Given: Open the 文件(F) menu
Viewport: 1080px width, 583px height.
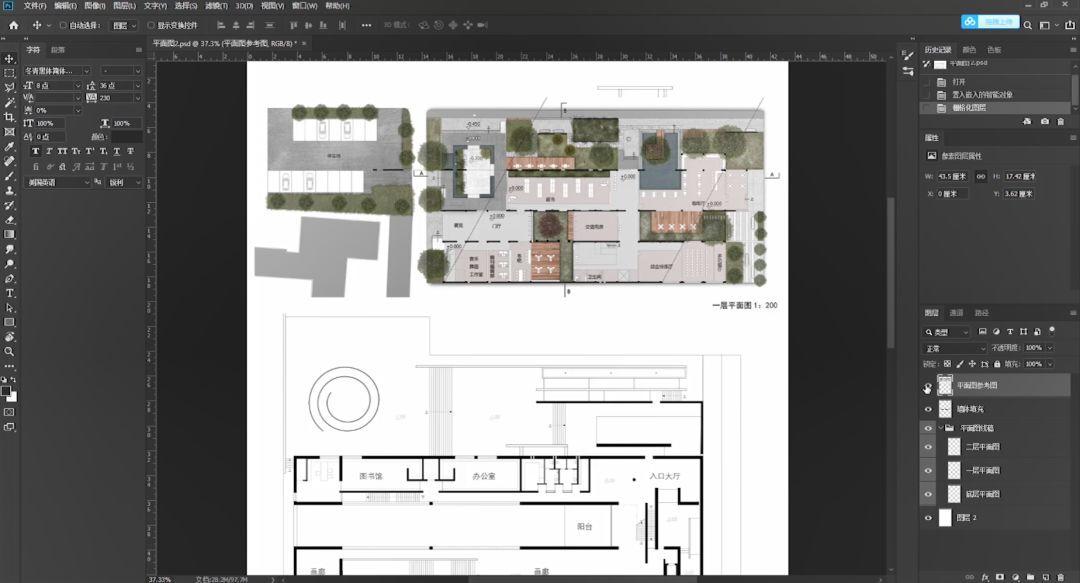Looking at the screenshot, I should 35,6.
